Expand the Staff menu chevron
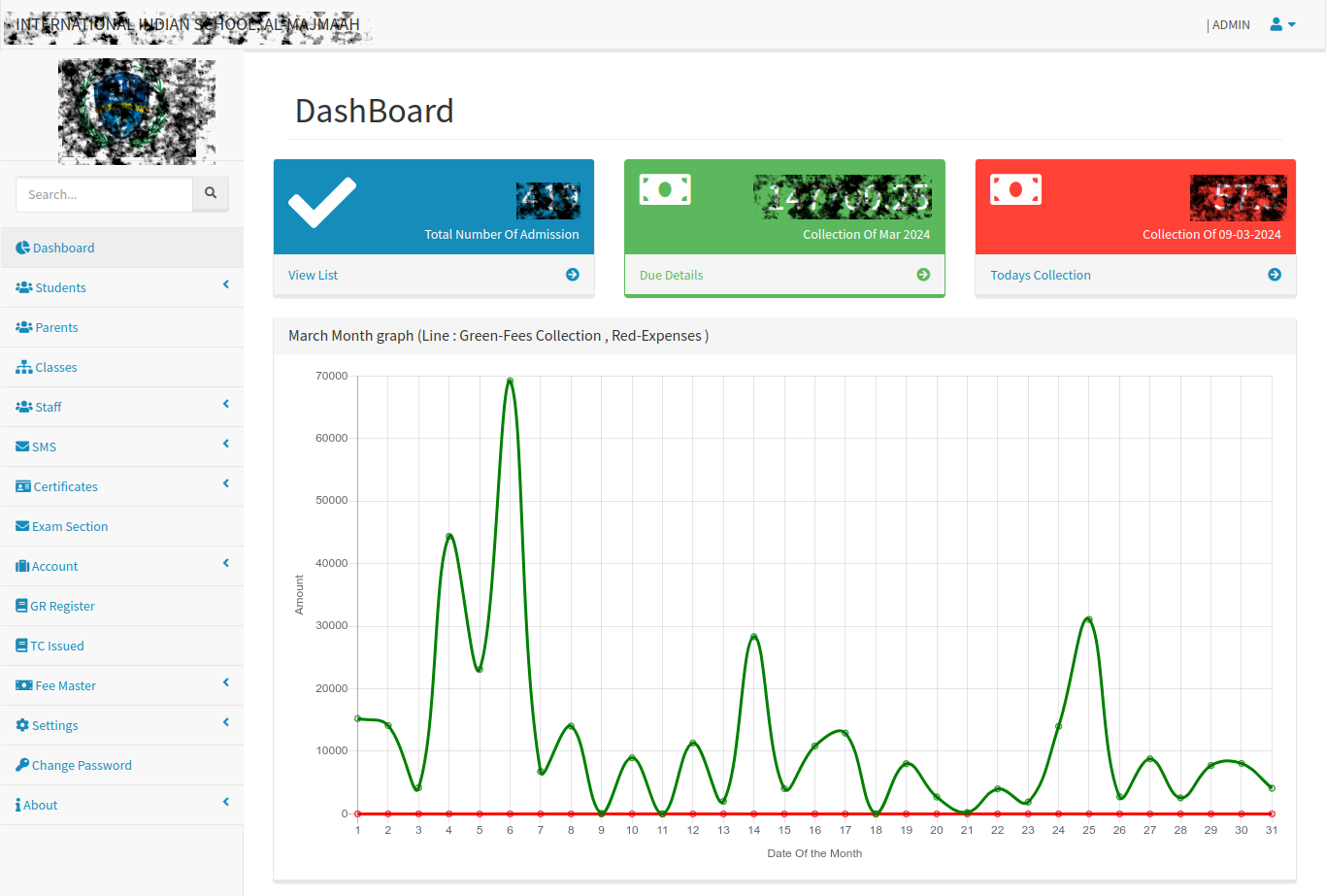 click(226, 404)
